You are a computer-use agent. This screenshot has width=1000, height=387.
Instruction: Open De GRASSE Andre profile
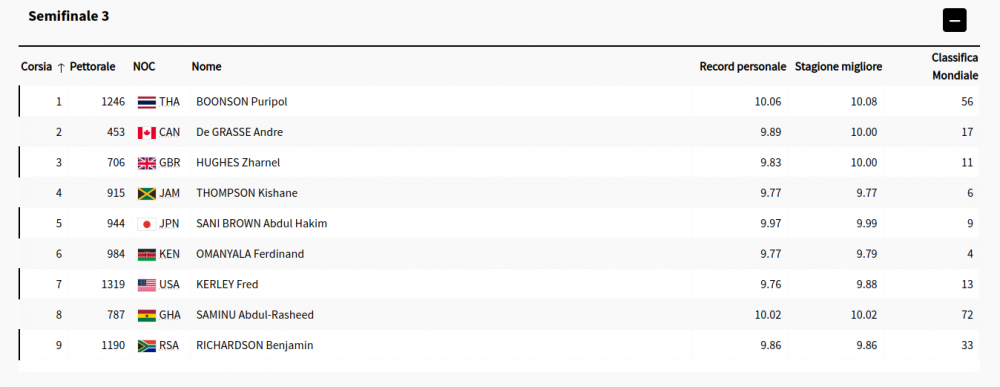tap(240, 133)
